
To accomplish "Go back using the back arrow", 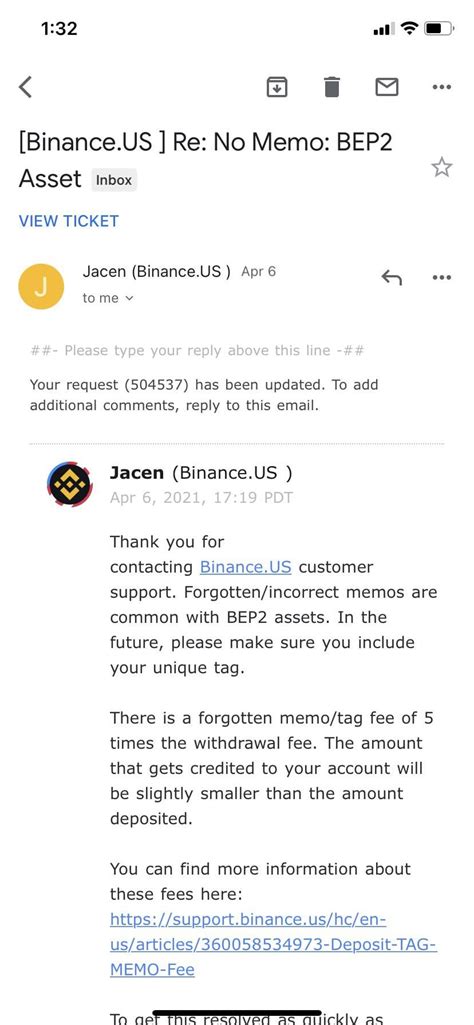I will coord(25,86).
